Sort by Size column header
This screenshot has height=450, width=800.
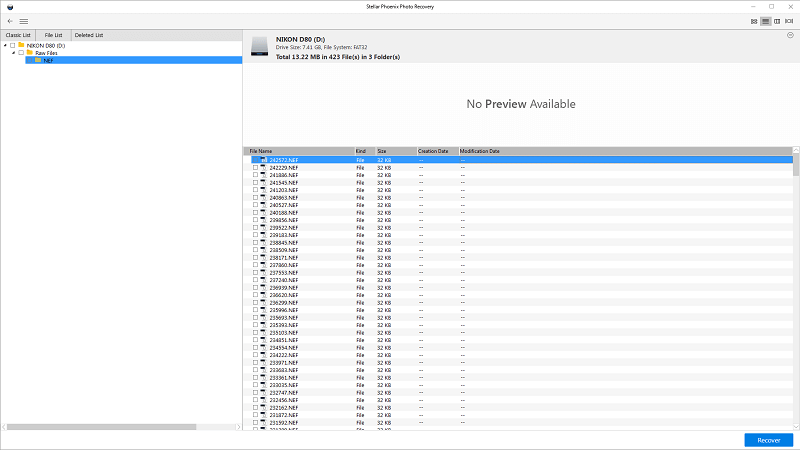396,151
